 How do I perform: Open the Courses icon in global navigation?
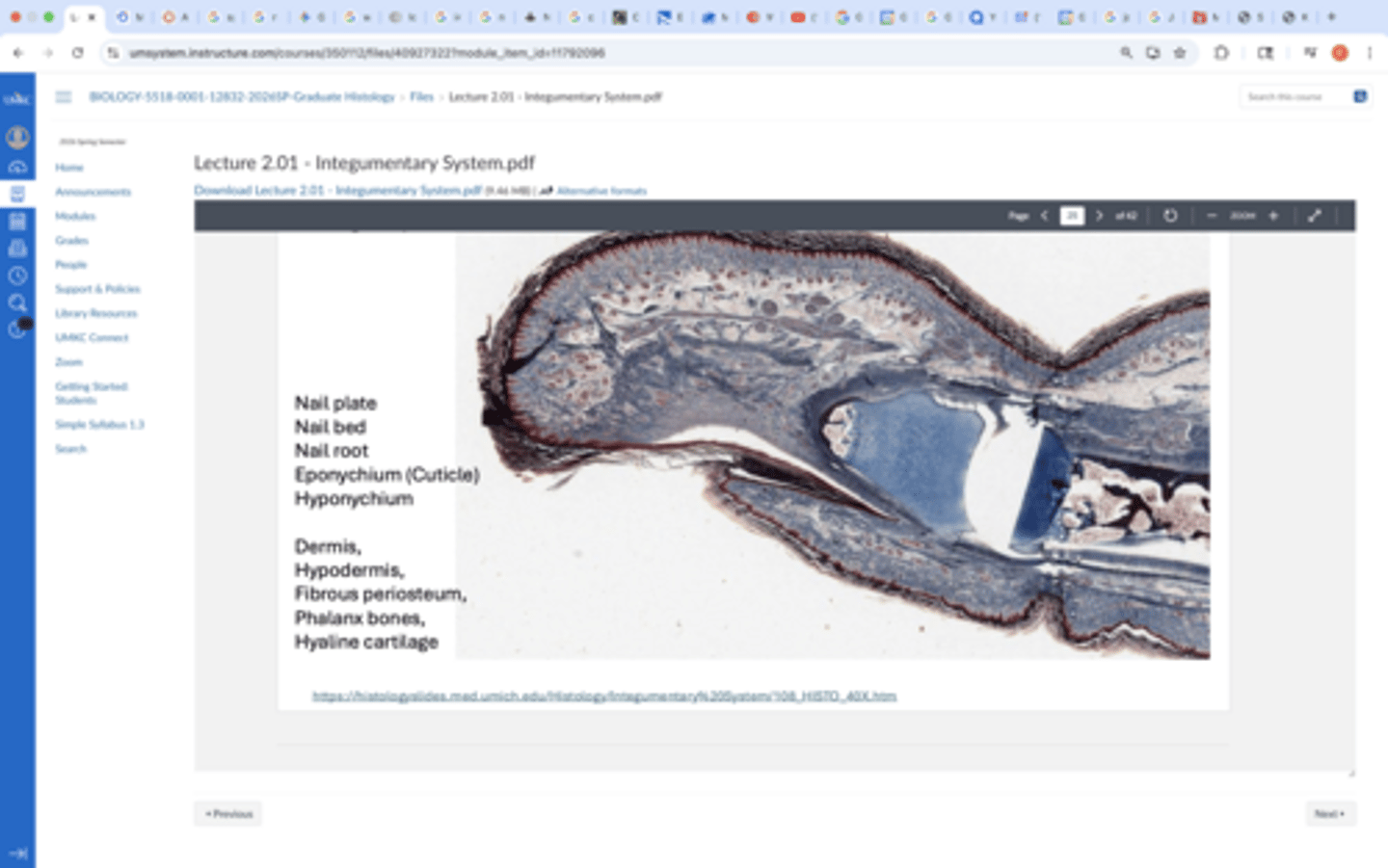(x=17, y=194)
